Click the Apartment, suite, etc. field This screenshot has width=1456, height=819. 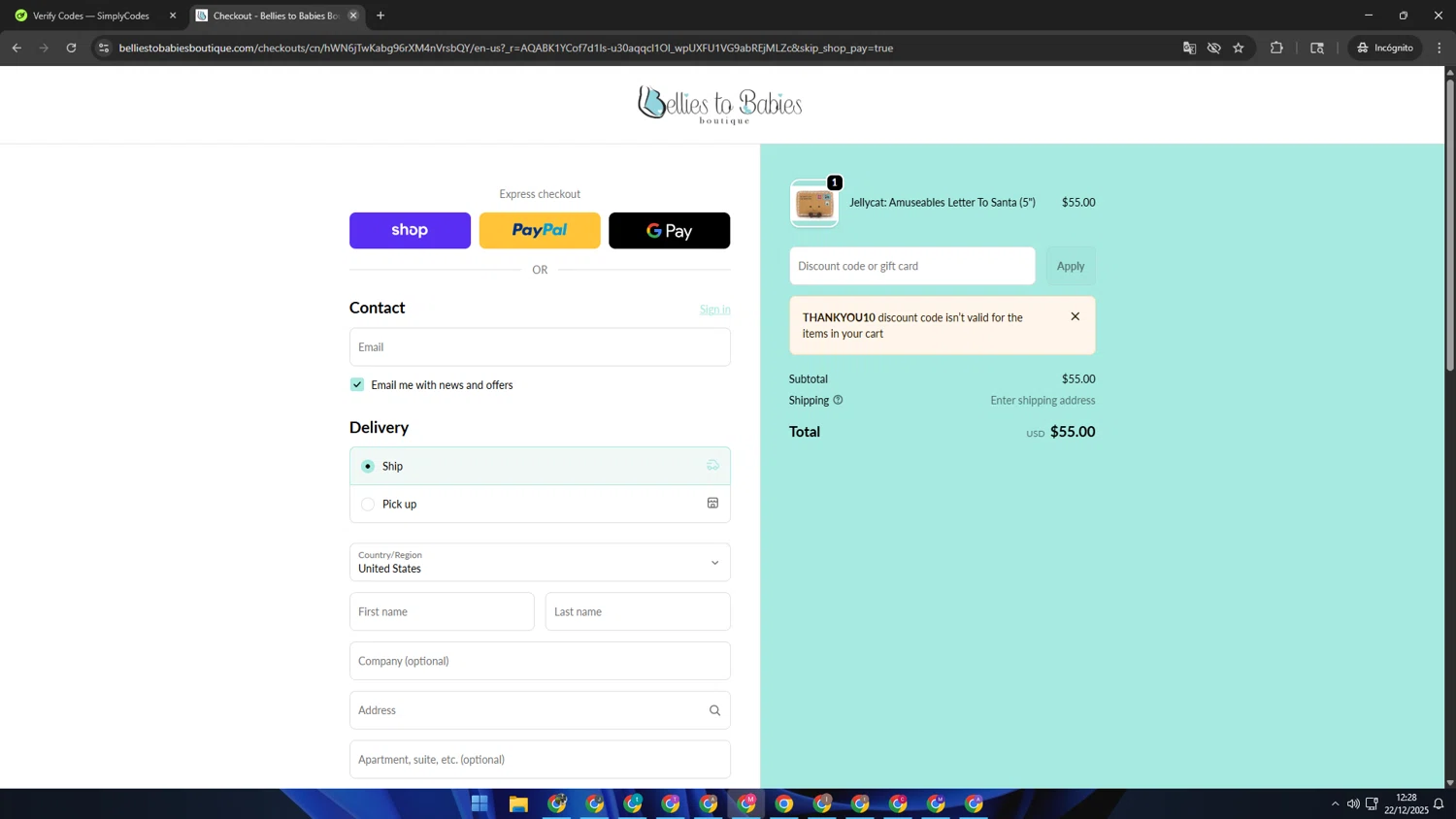point(540,760)
